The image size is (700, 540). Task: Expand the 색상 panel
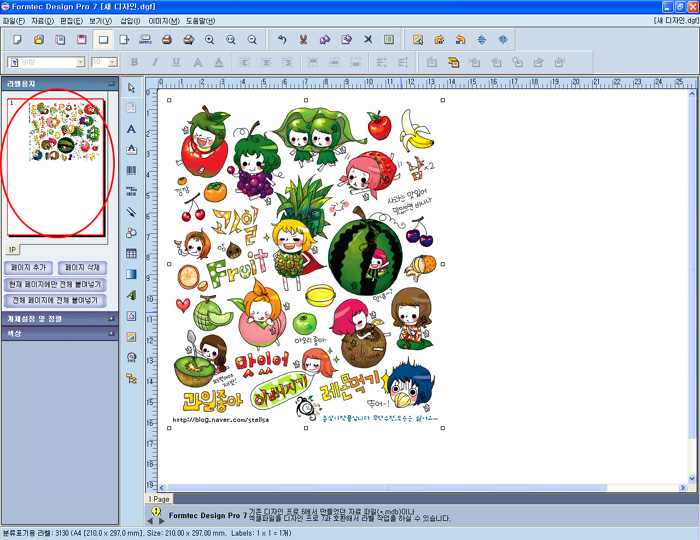[111, 333]
